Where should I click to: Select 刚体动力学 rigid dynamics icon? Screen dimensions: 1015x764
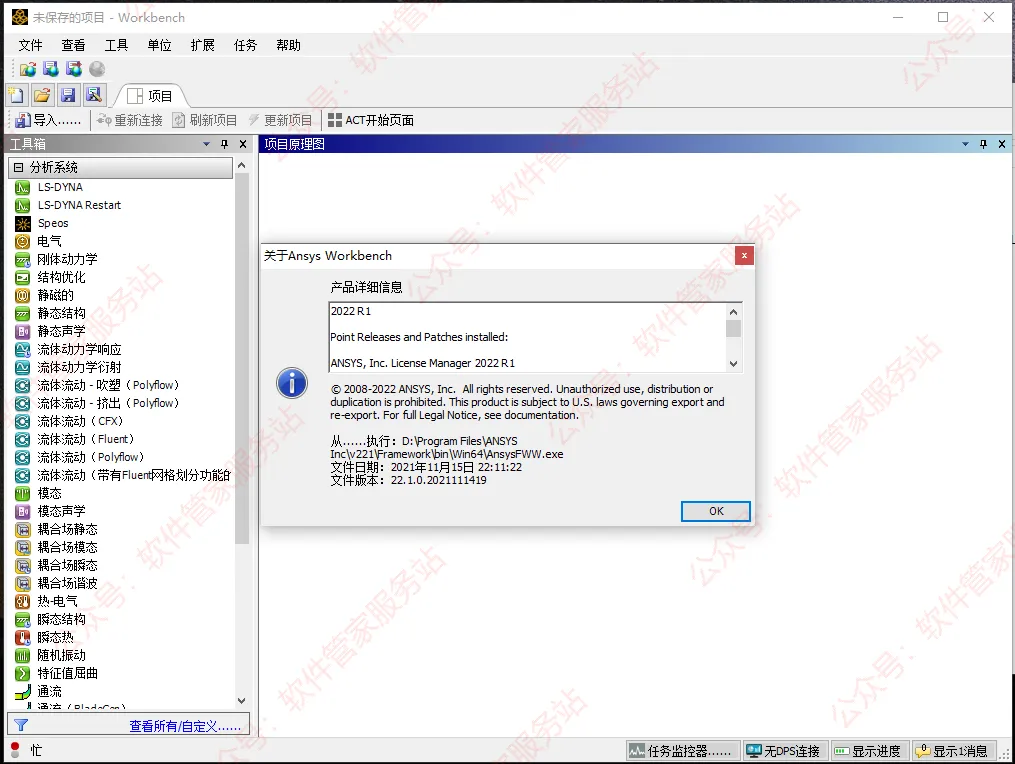coord(23,260)
